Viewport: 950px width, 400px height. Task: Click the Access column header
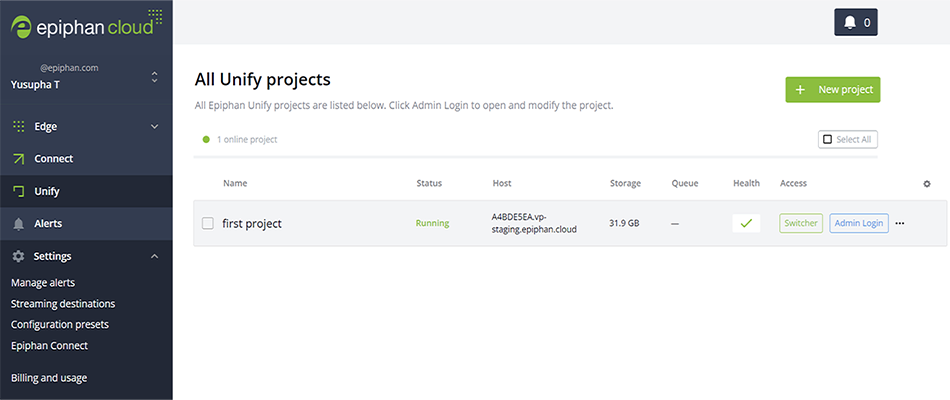point(793,183)
